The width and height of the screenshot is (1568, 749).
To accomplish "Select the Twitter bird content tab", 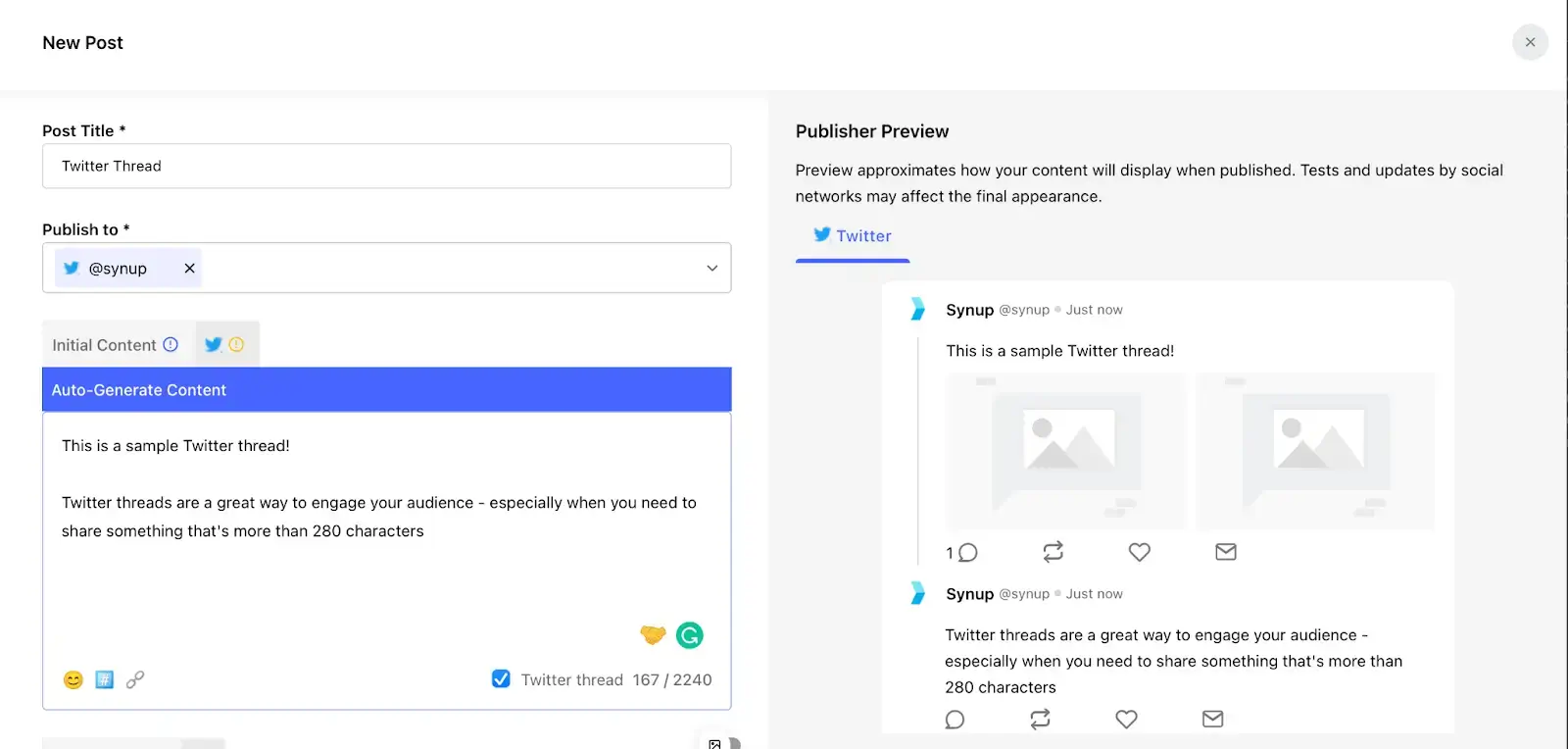I will click(213, 344).
